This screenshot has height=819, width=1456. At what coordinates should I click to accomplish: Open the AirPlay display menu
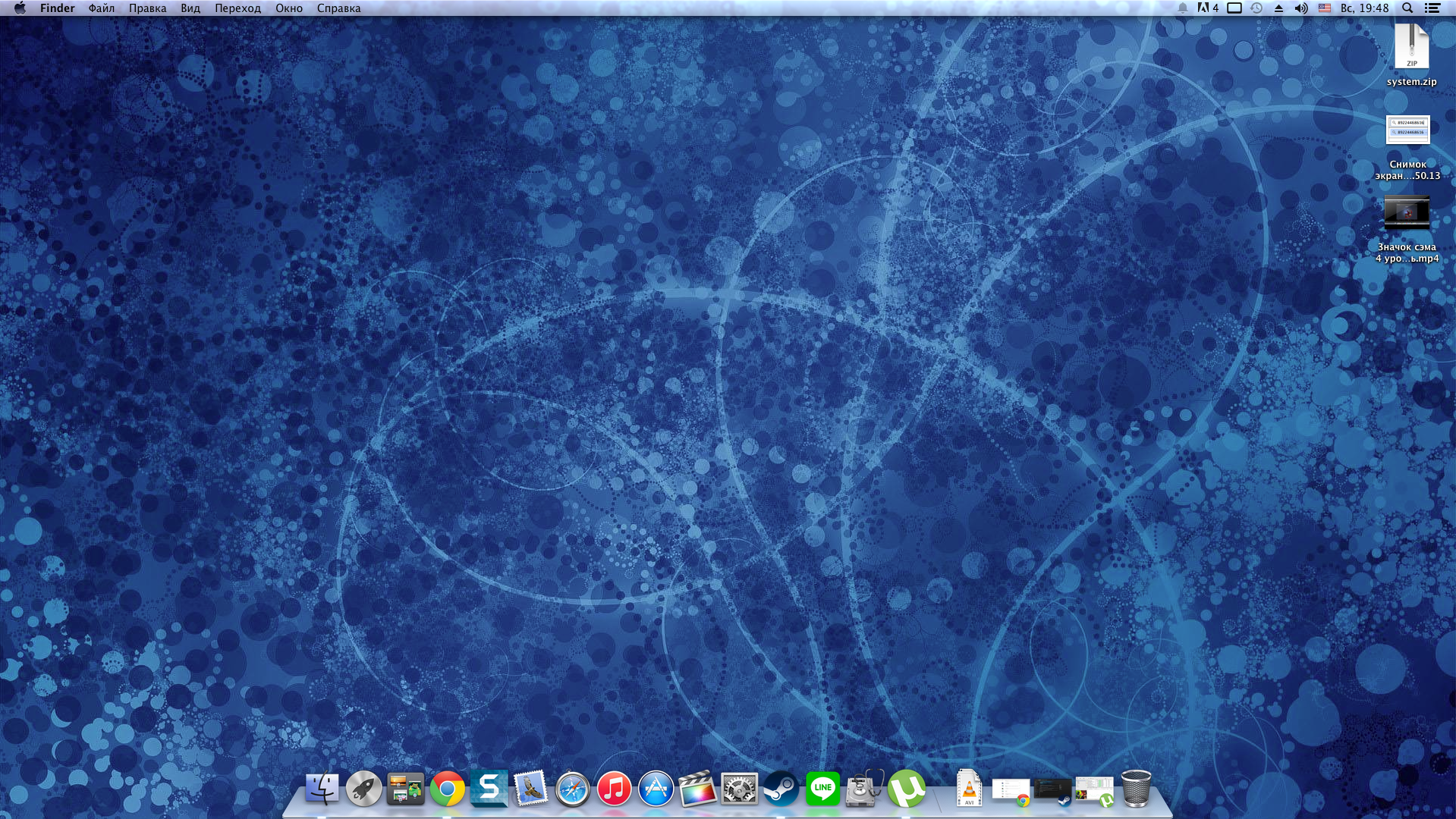click(1234, 8)
